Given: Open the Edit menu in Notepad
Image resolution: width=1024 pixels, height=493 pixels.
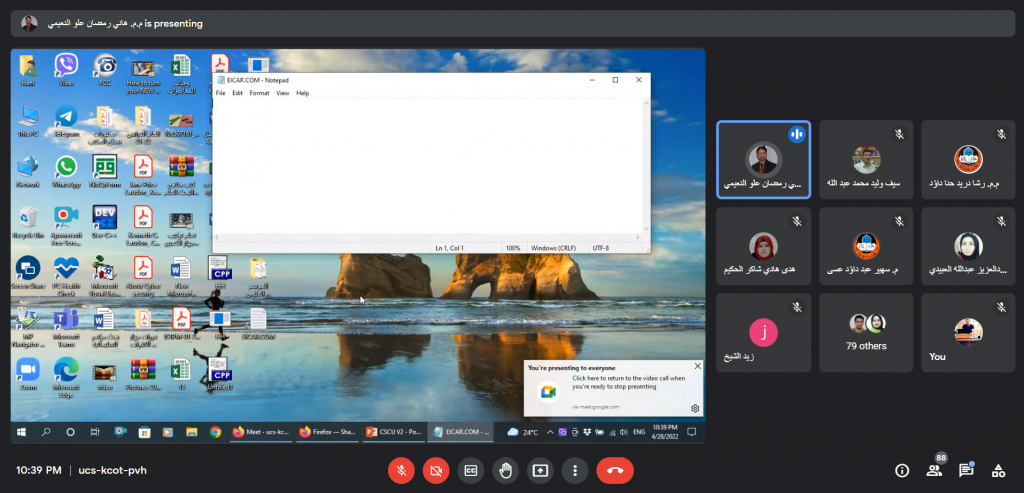Looking at the screenshot, I should pyautogui.click(x=237, y=93).
